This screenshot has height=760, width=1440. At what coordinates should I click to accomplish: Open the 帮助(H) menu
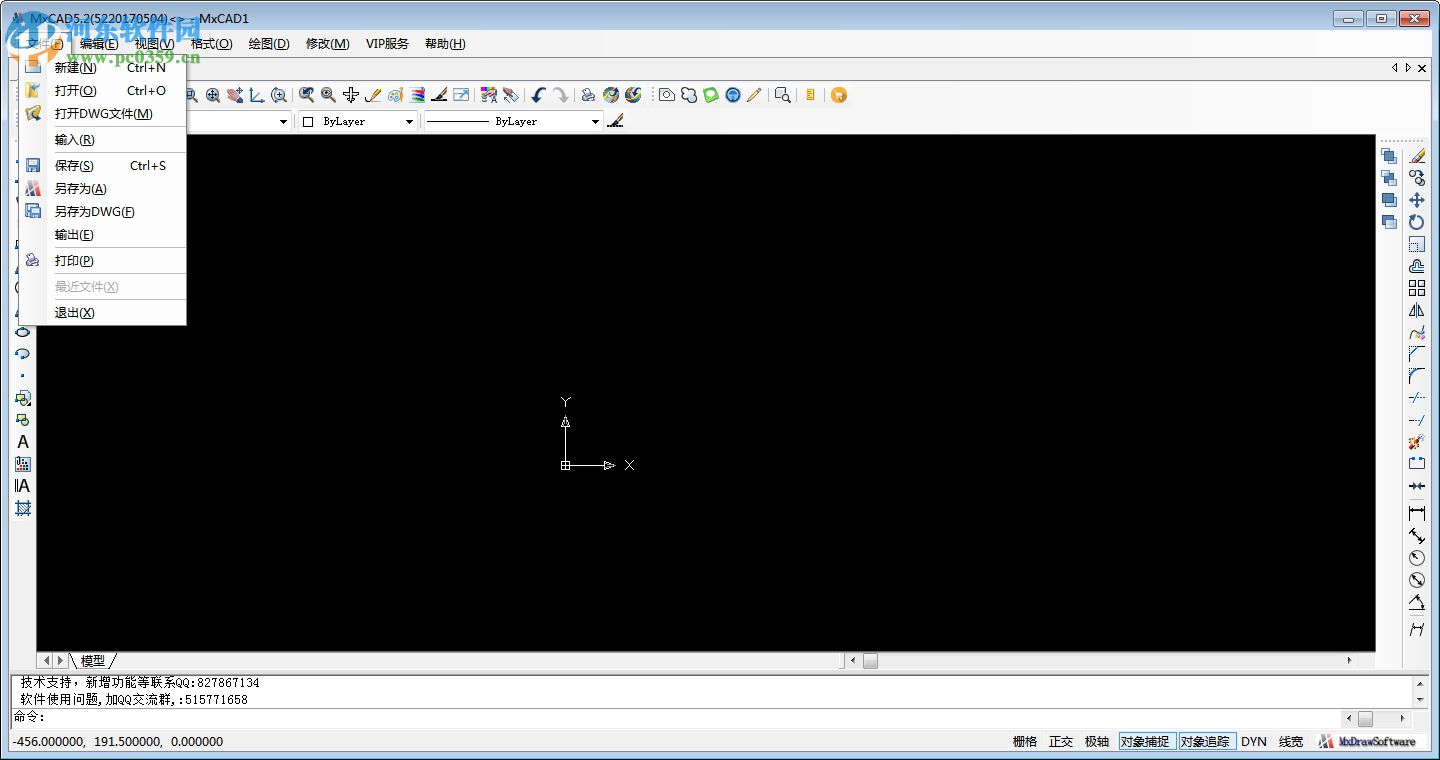(x=445, y=44)
